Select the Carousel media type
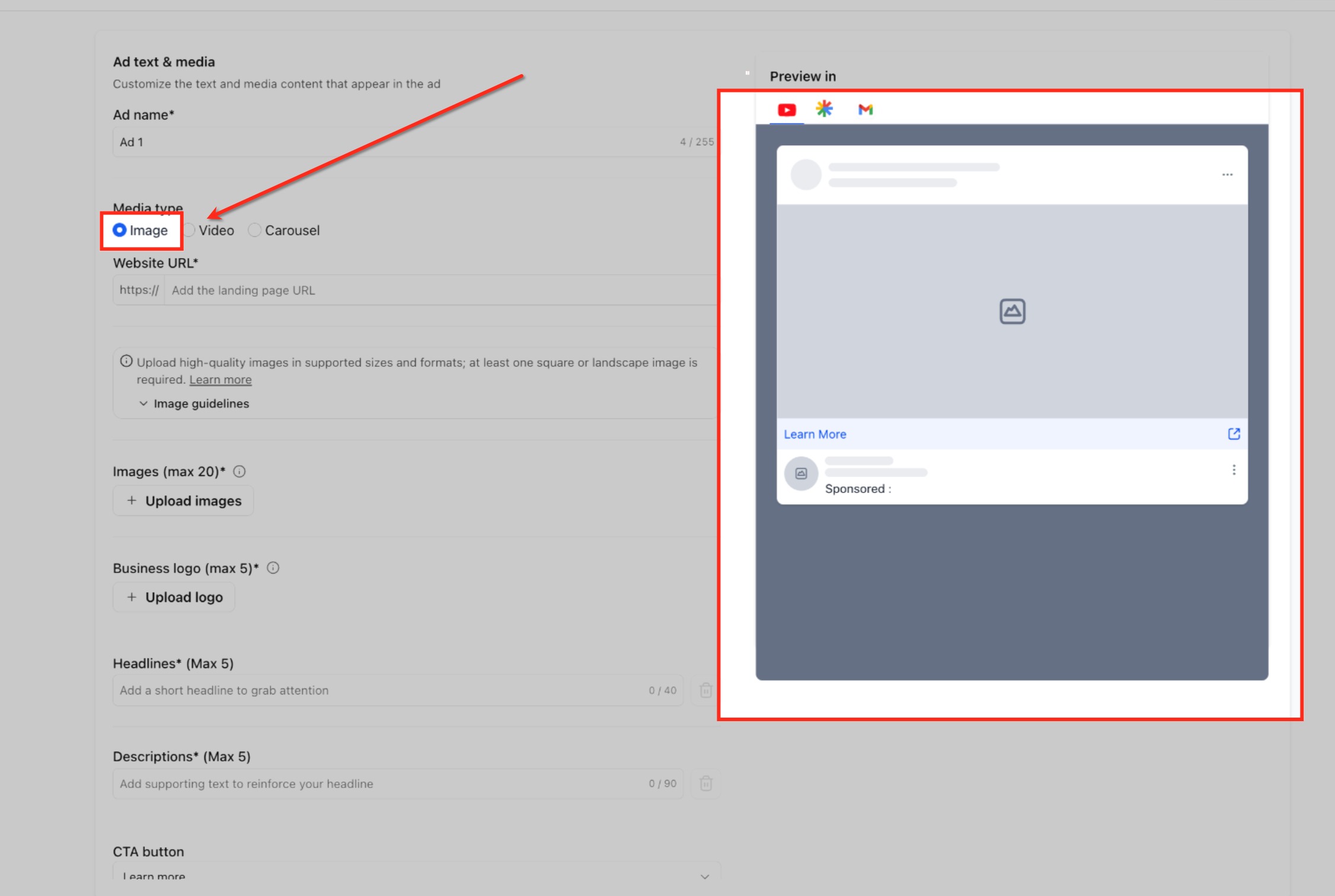 284,230
